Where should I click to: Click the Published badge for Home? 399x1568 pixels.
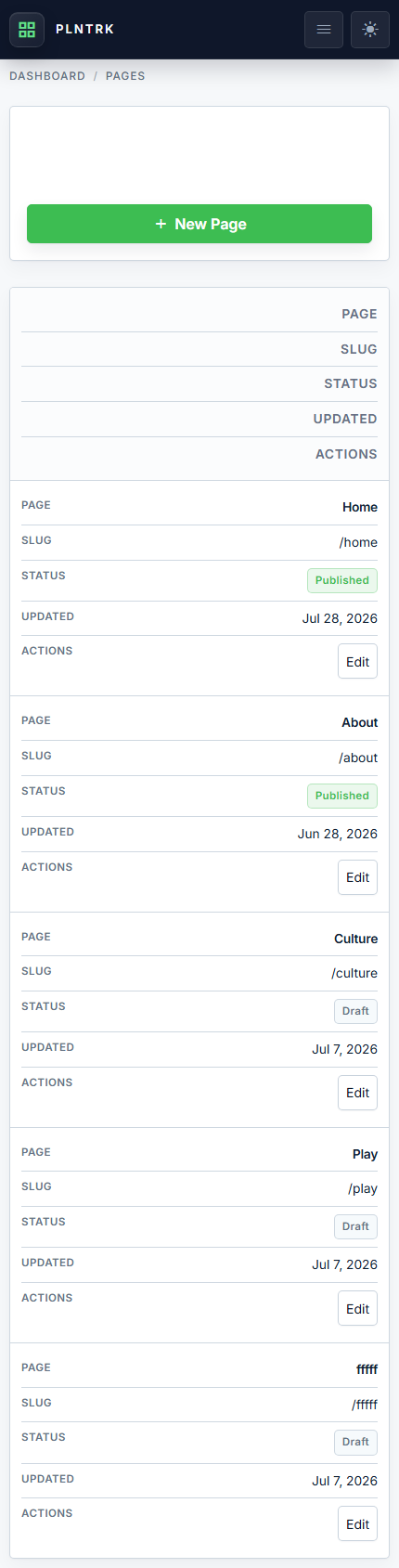342,580
